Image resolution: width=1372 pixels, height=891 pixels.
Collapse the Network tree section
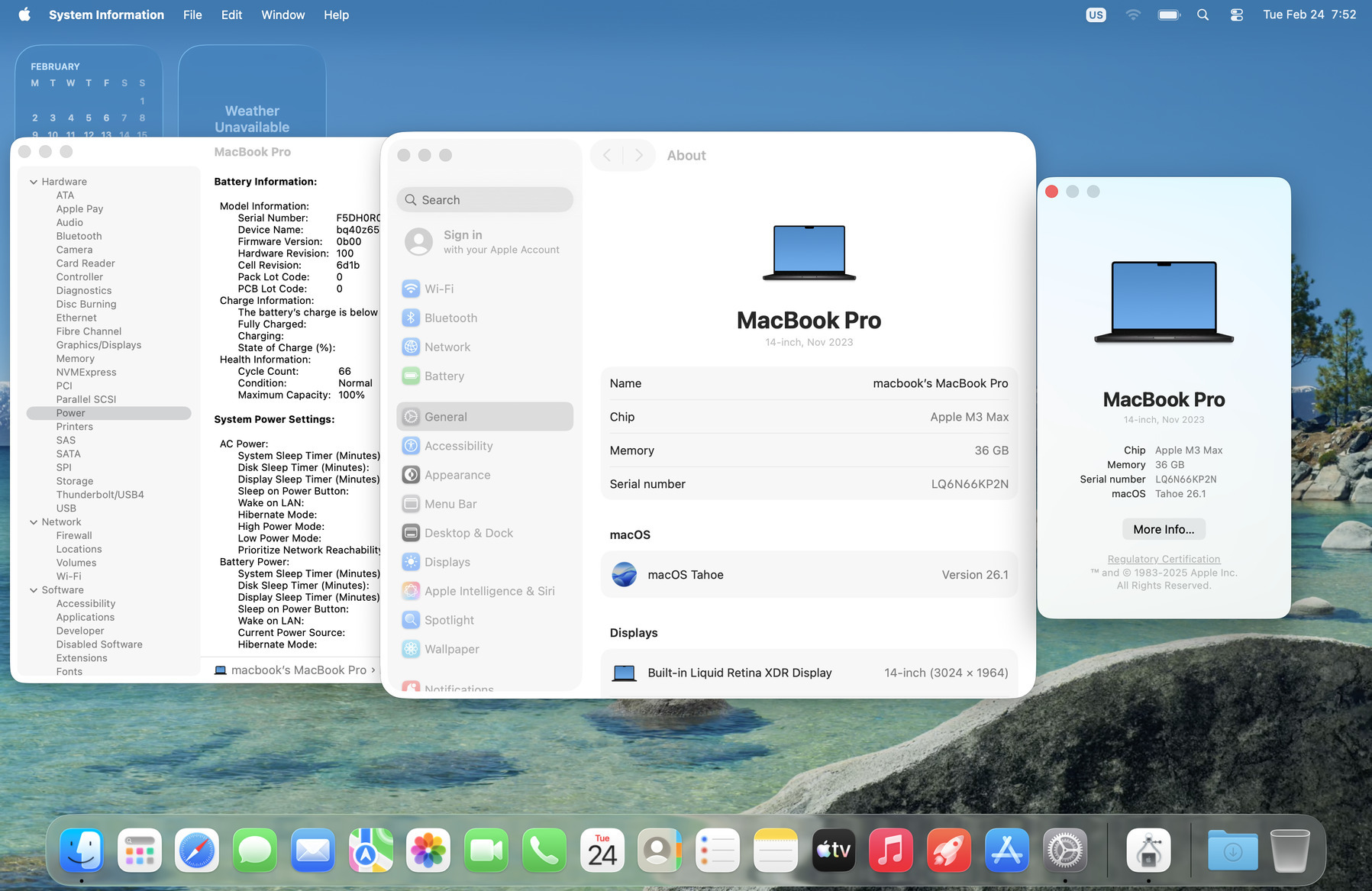34,522
